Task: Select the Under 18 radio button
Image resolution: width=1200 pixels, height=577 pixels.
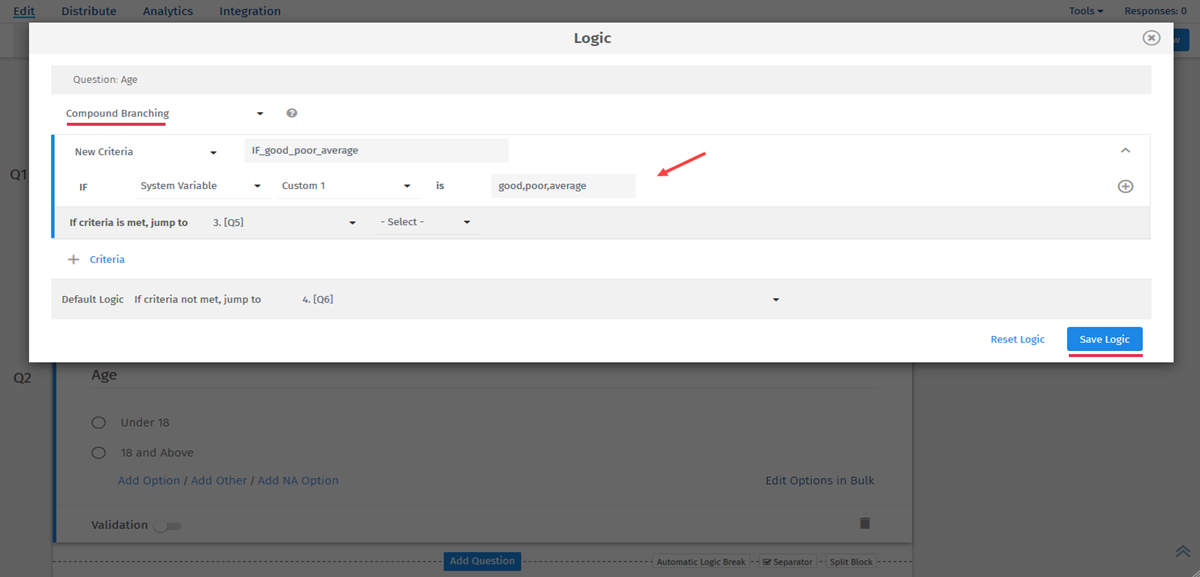Action: pos(98,422)
